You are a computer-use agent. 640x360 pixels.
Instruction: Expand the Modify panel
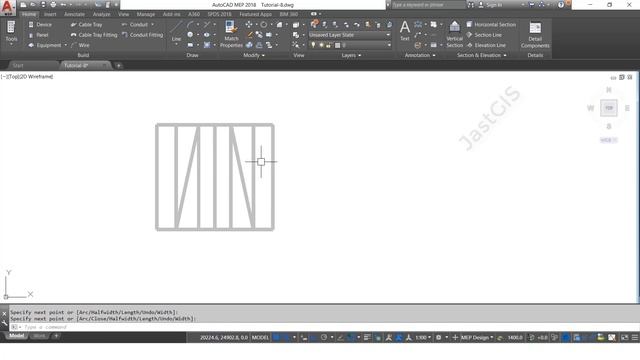point(254,55)
